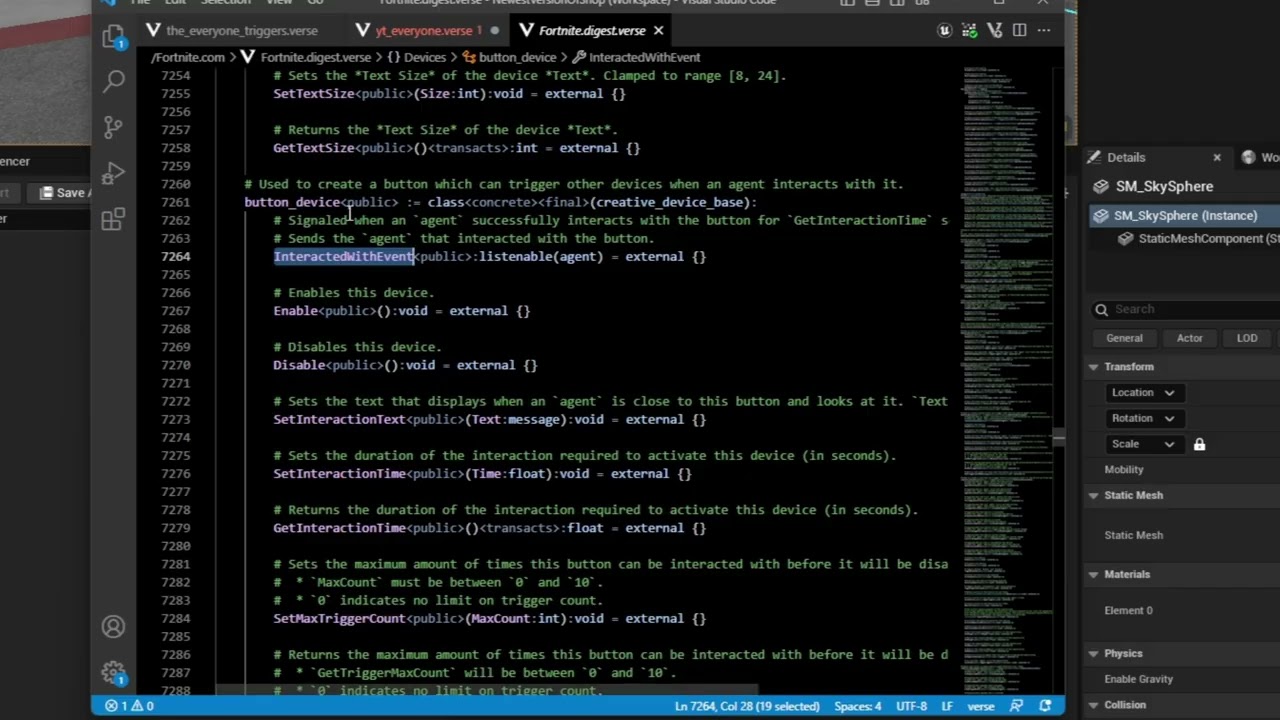Toggle the Scale lock icon
Screen dimensions: 1280x720
coord(1199,444)
